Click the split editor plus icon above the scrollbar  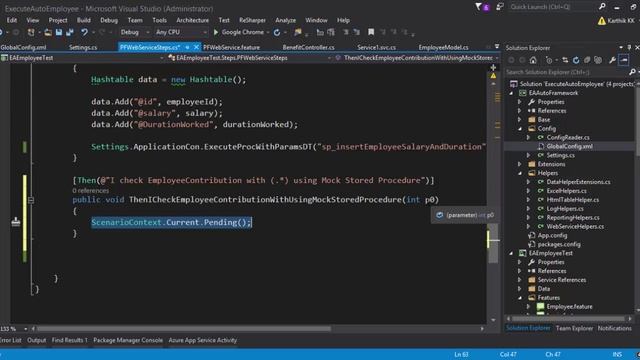pos(493,67)
